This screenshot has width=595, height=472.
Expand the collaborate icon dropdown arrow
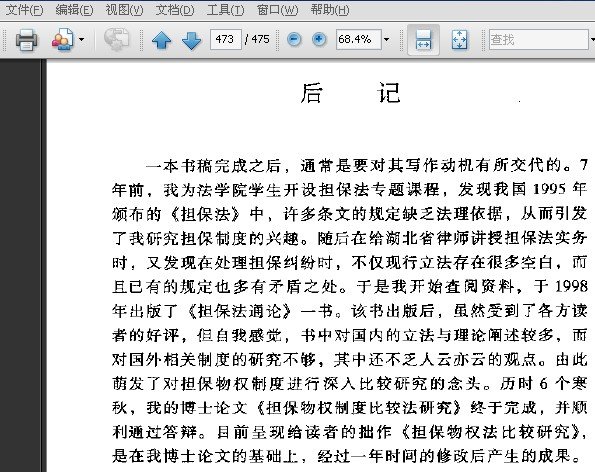click(81, 39)
